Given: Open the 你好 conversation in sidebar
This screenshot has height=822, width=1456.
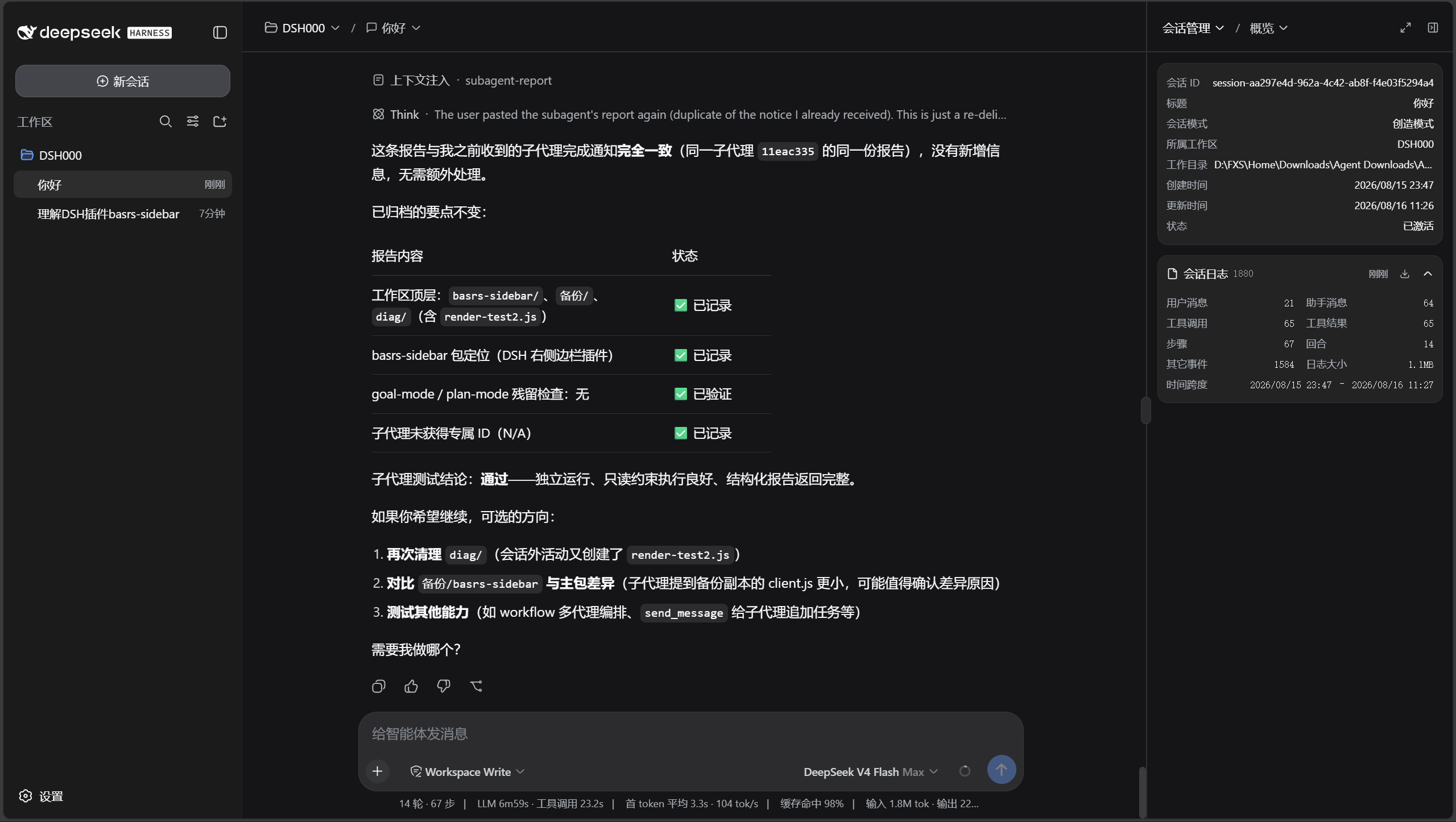Looking at the screenshot, I should 123,184.
